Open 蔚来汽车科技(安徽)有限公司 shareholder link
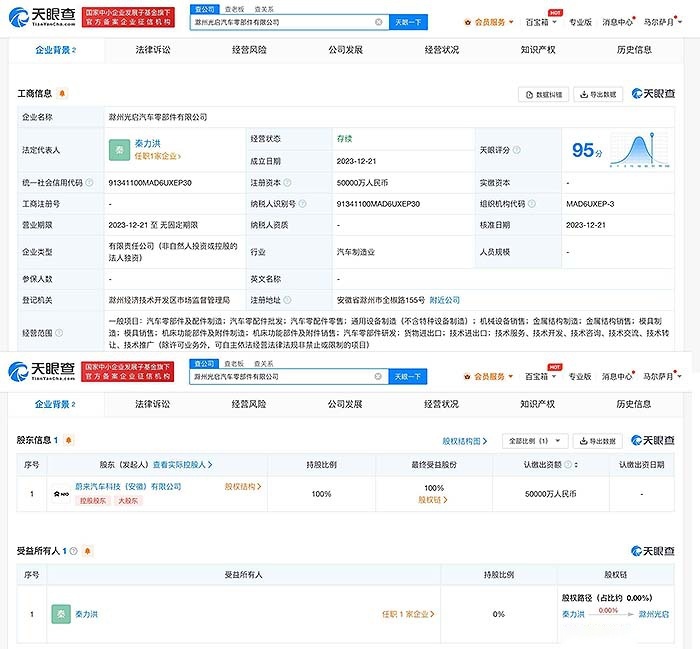This screenshot has height=649, width=700. point(128,487)
